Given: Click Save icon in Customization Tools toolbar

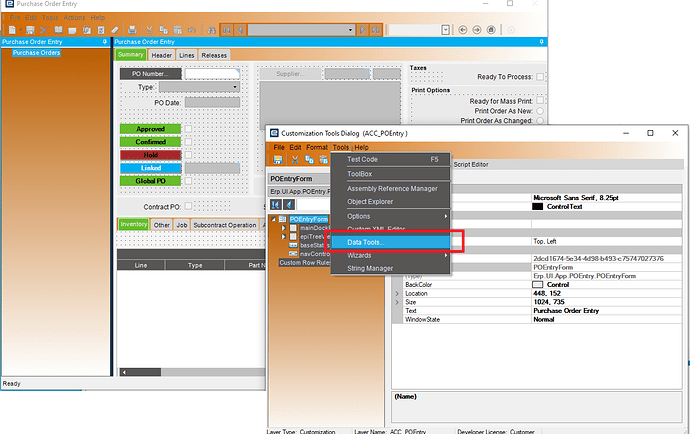Looking at the screenshot, I should (x=278, y=160).
